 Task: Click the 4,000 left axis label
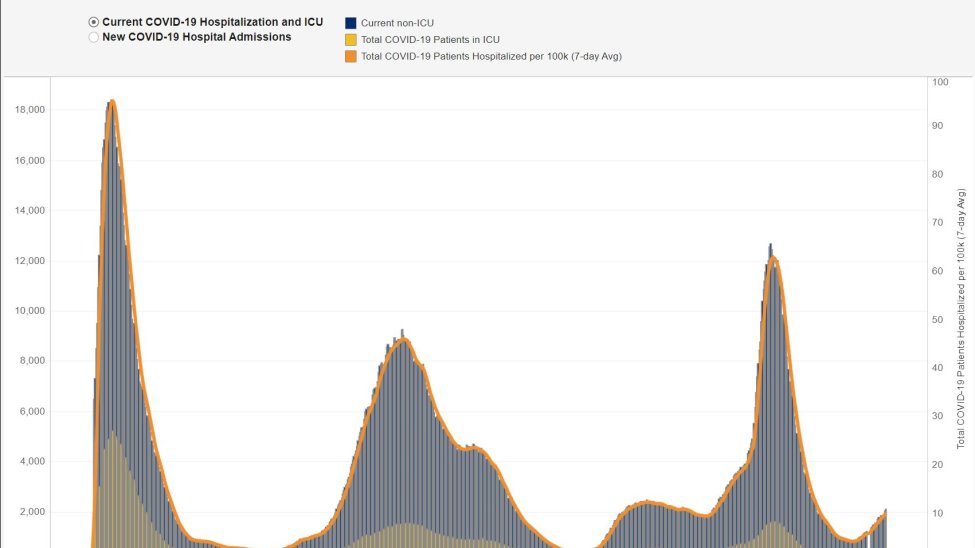pos(32,462)
